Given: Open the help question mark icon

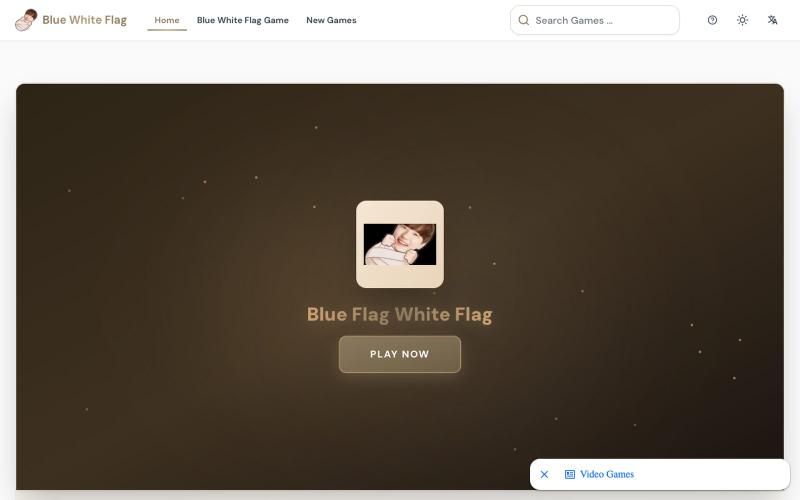Looking at the screenshot, I should [712, 20].
